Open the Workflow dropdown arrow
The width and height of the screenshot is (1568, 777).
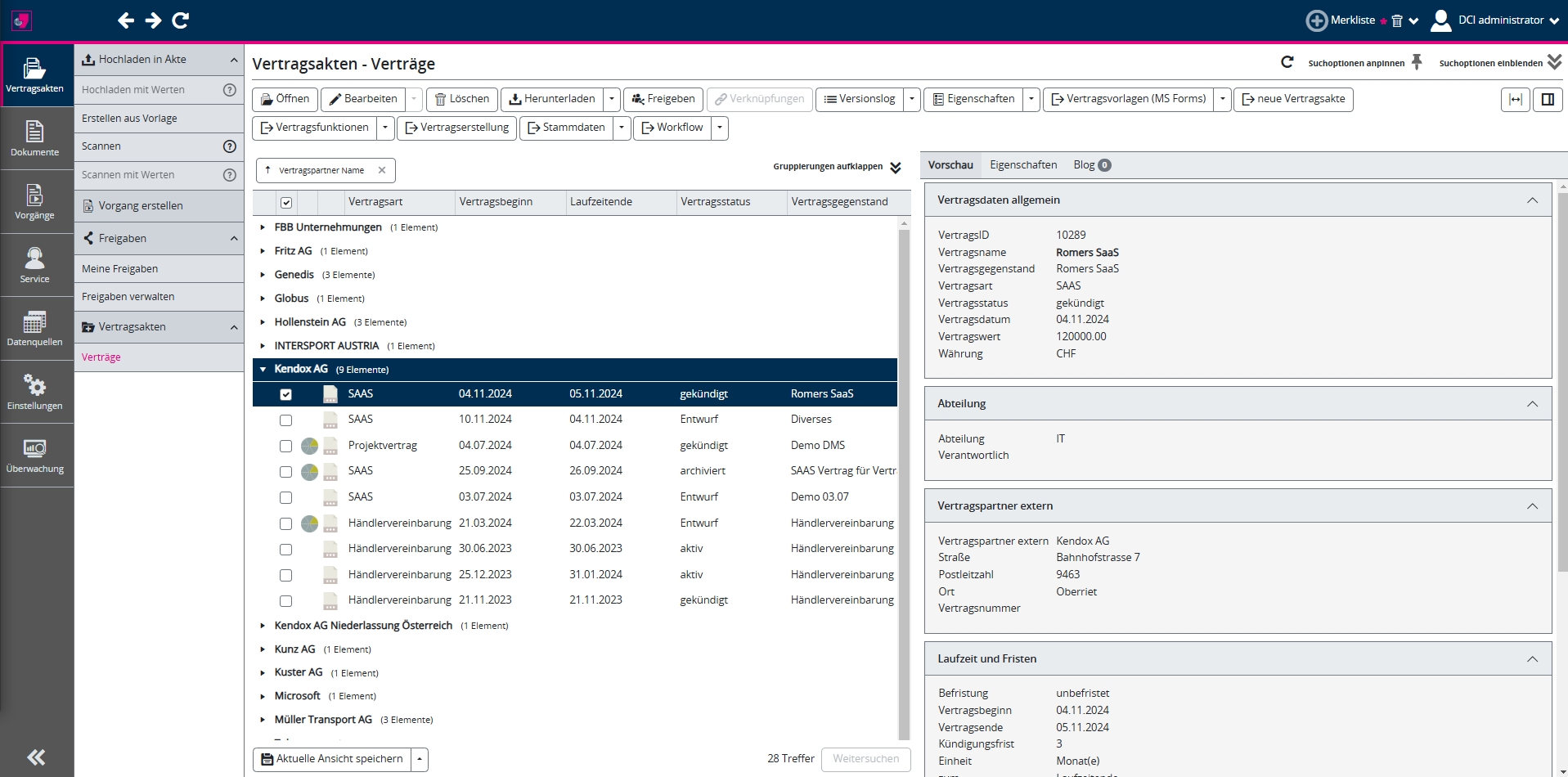720,128
